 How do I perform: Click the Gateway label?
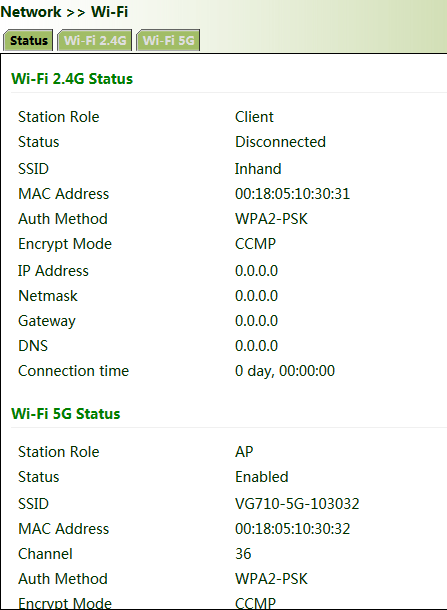(x=47, y=321)
